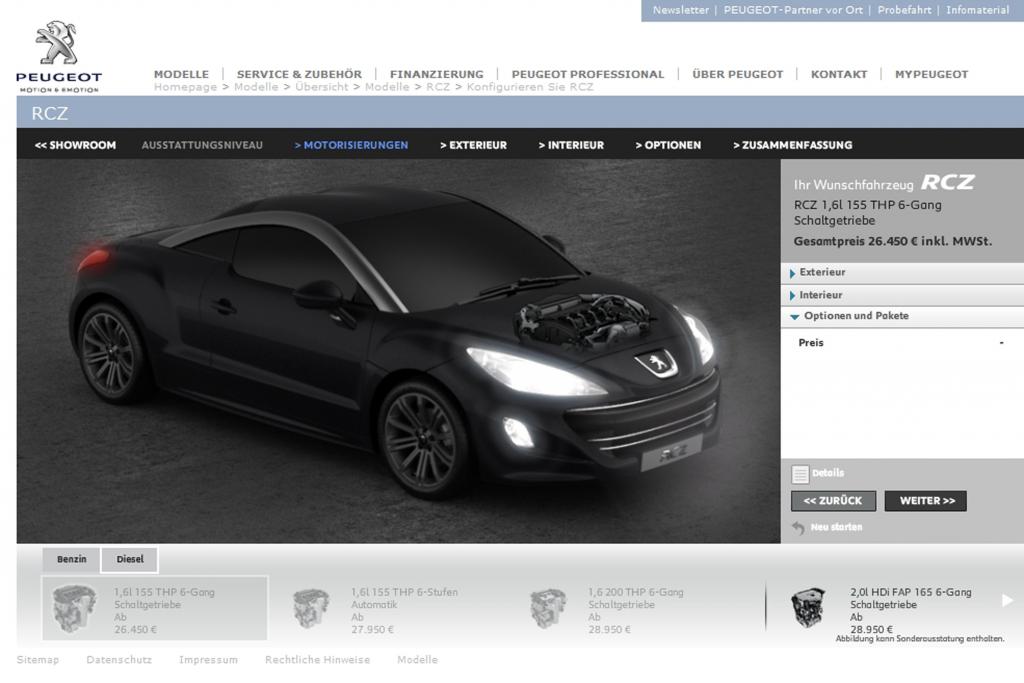Open the Zusammenfassung step
This screenshot has width=1024, height=683.
(x=792, y=145)
